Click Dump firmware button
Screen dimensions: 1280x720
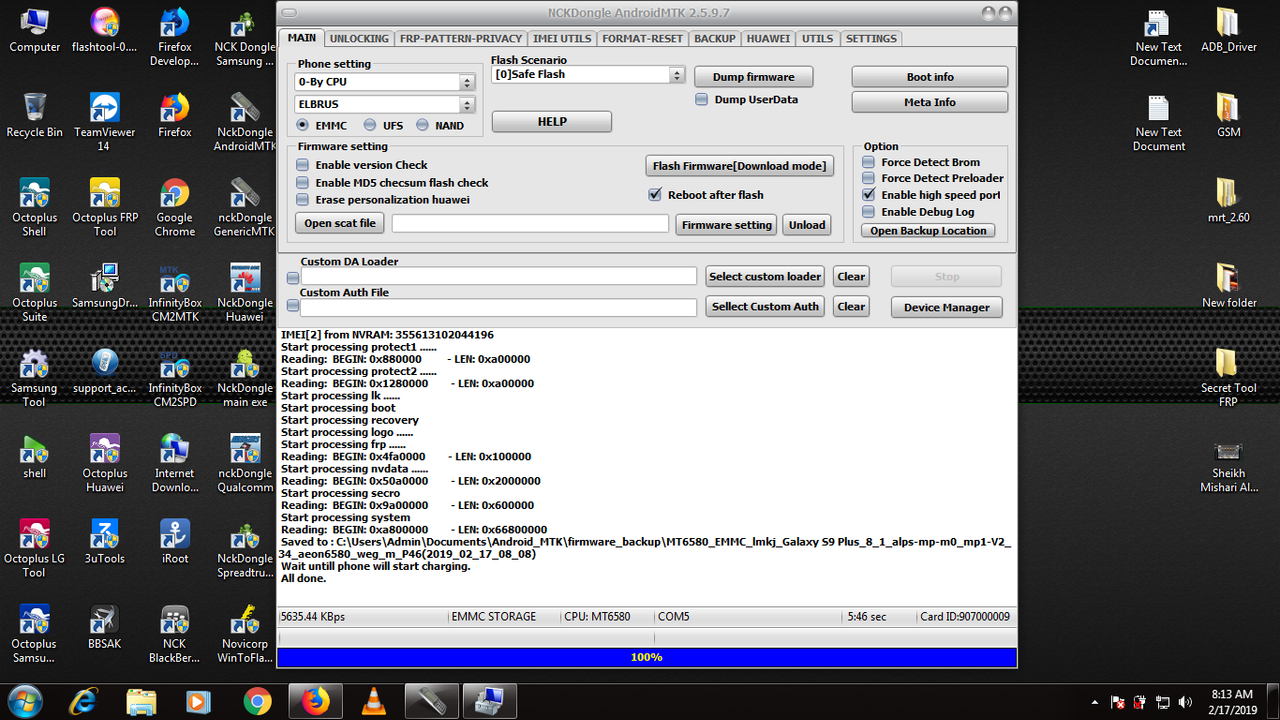[754, 77]
